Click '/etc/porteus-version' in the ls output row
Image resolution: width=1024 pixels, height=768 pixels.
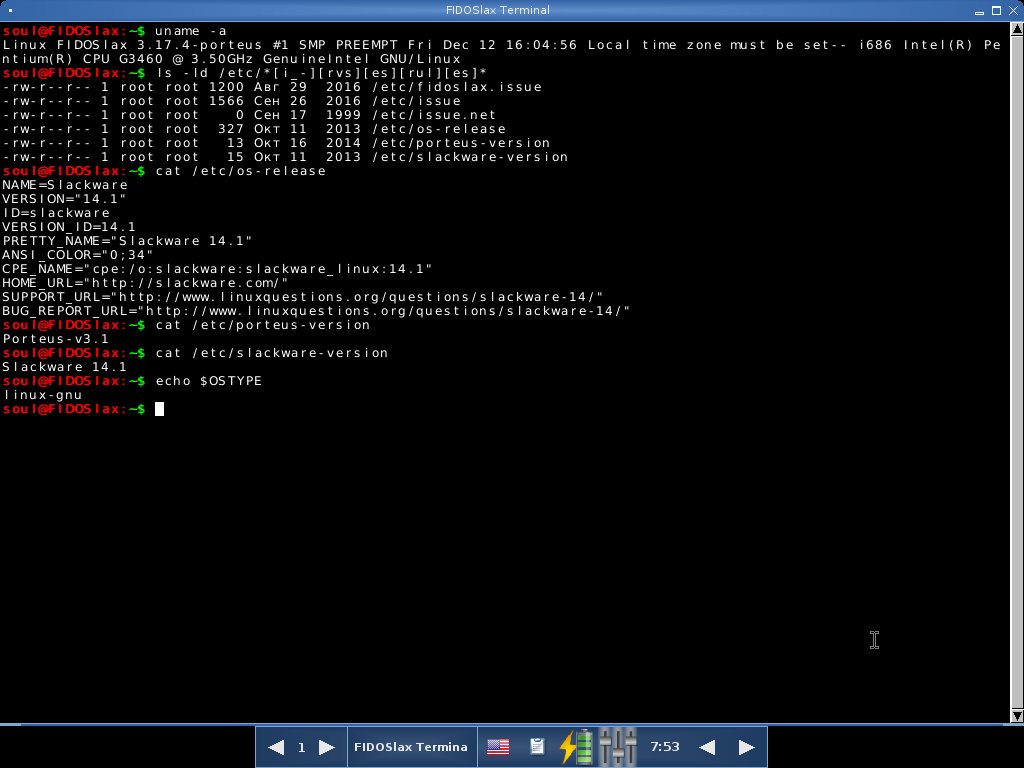[x=461, y=143]
